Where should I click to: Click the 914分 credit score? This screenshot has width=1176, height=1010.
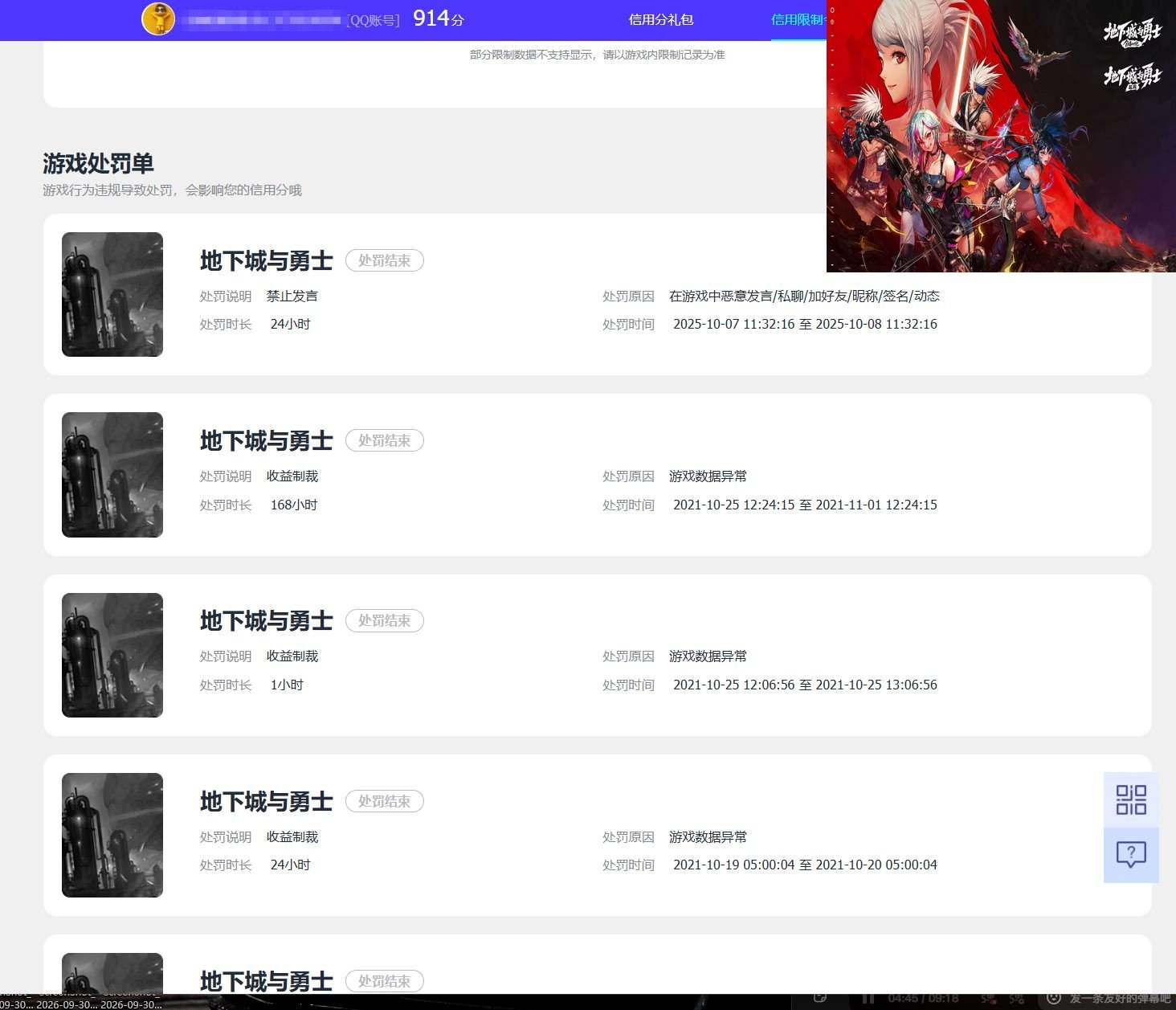click(439, 18)
